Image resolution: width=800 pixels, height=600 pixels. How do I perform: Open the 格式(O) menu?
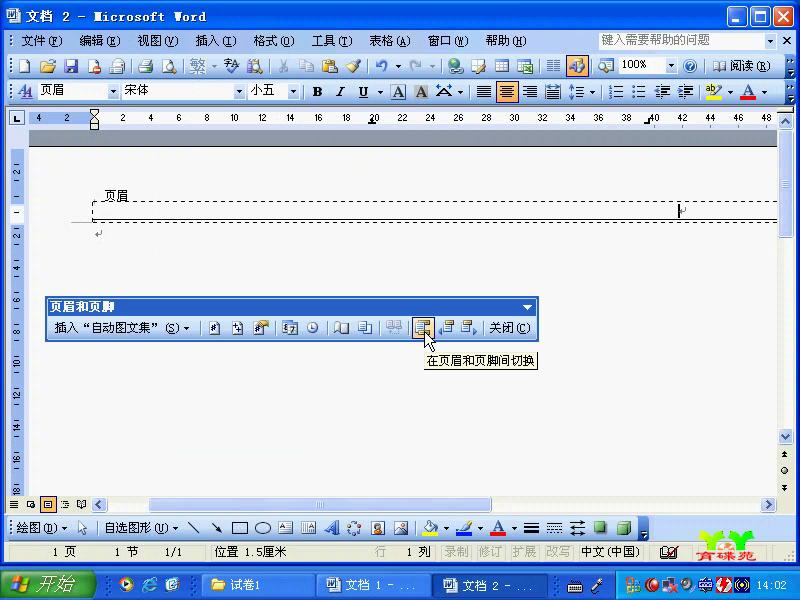[274, 41]
